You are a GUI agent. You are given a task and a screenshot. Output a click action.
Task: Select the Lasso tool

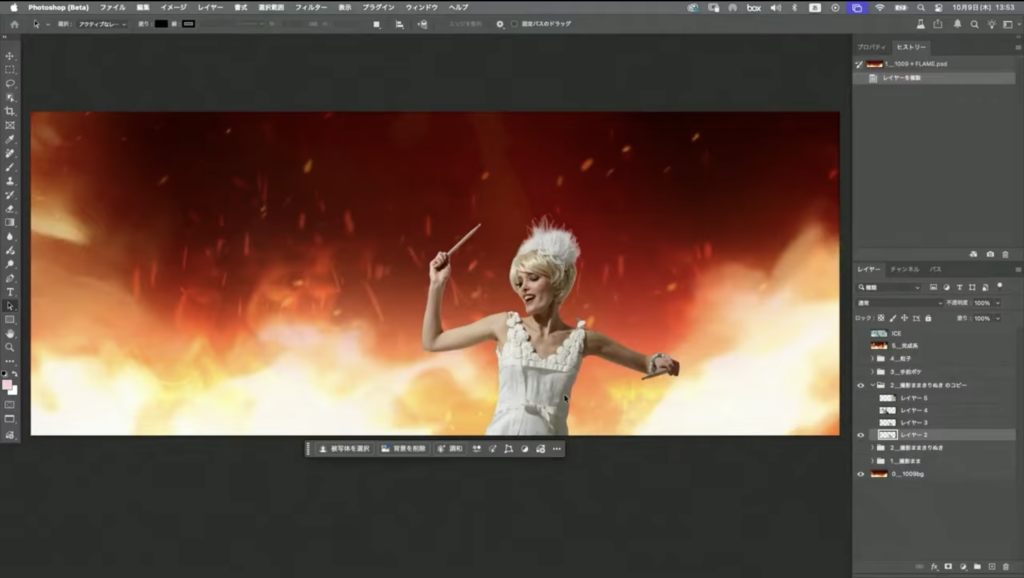(x=10, y=84)
